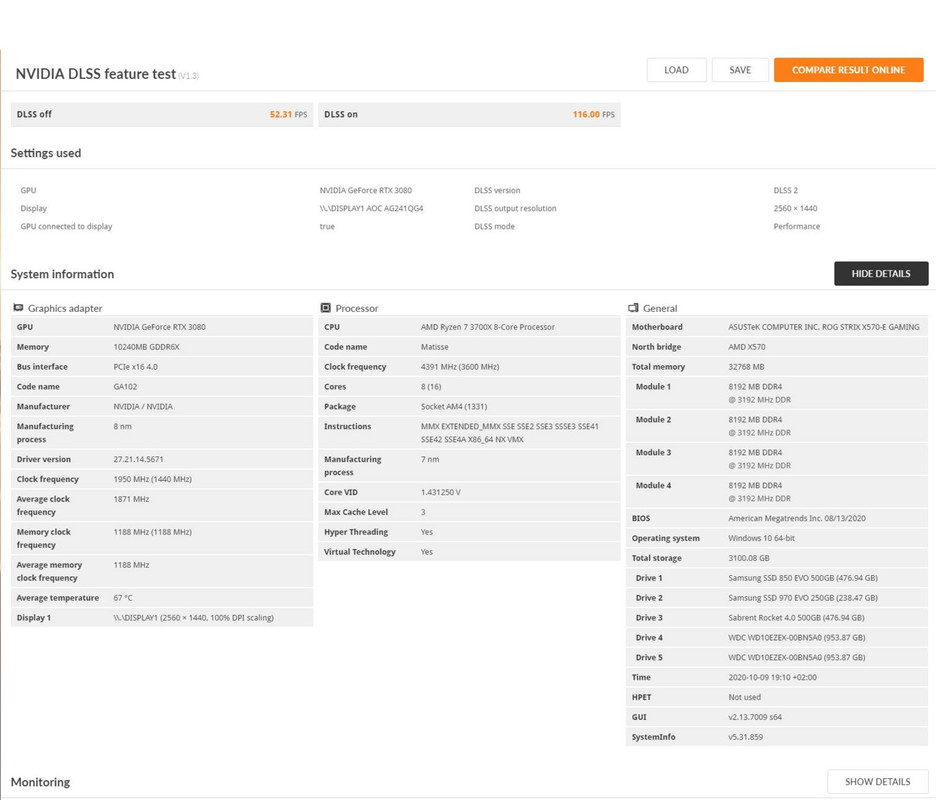Click CPU clock frequency 4391 MHz
Screen dimensions: 936x800
(x=460, y=367)
